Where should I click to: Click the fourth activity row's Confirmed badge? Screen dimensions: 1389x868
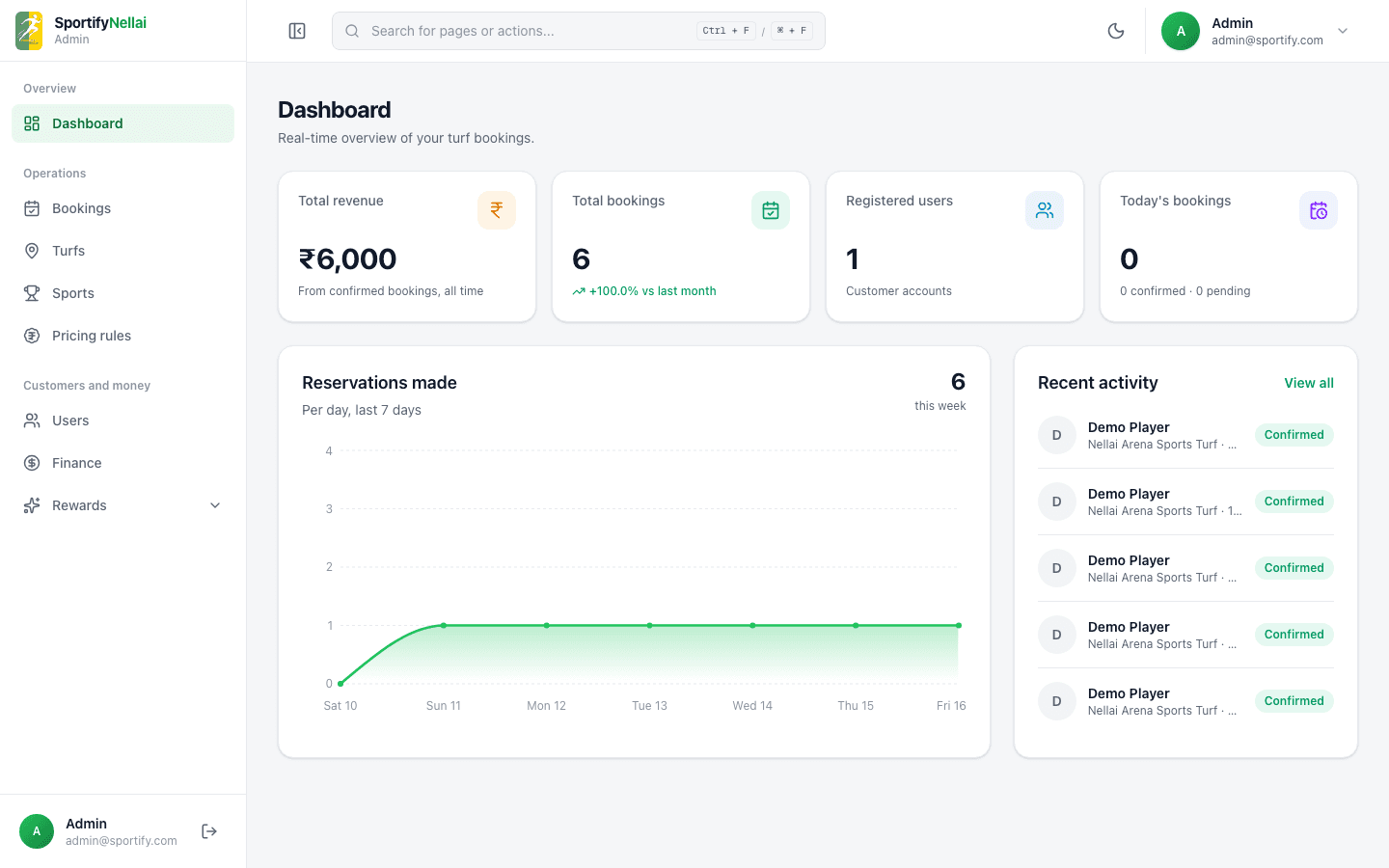[x=1294, y=635]
